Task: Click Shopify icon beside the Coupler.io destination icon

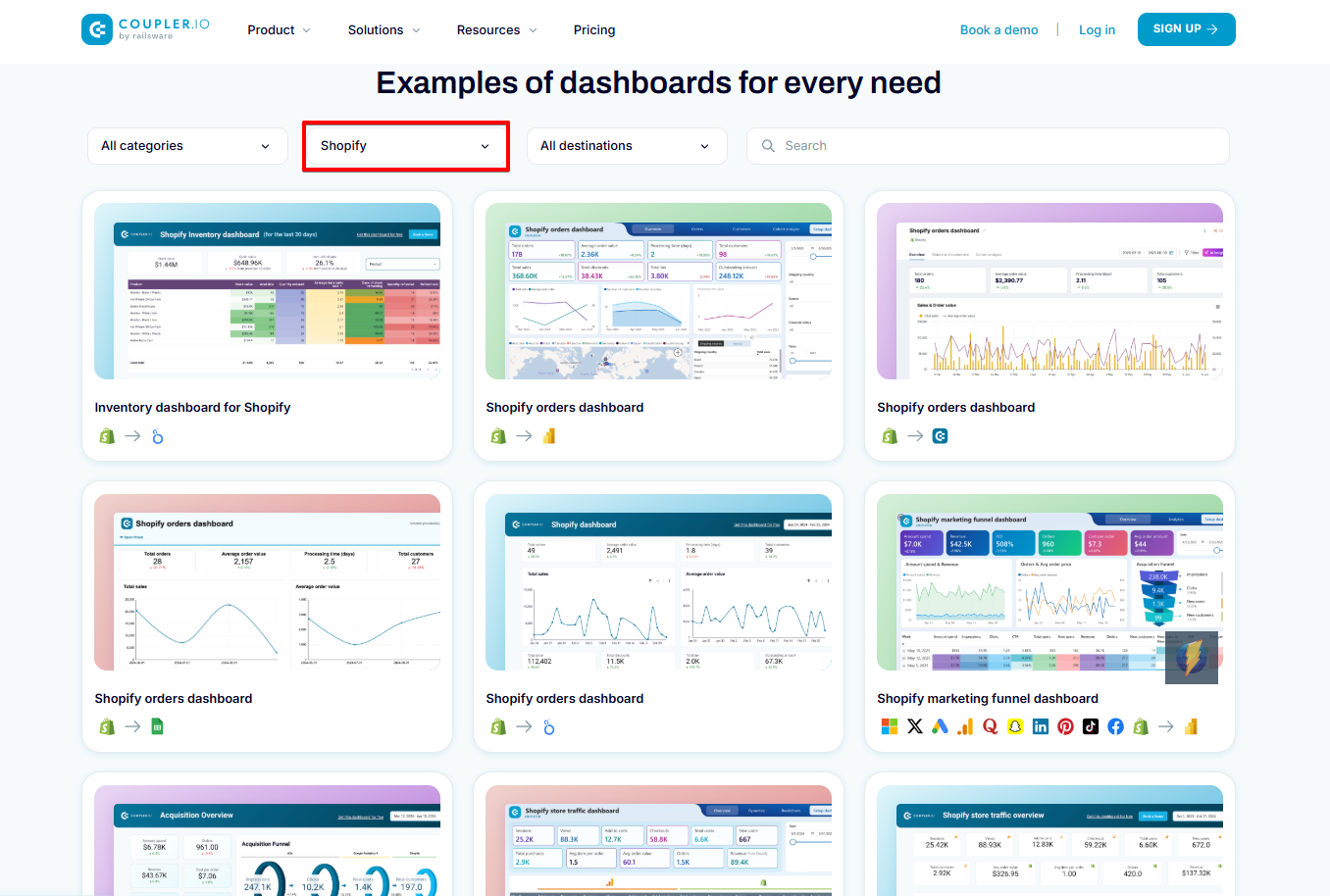Action: point(890,435)
